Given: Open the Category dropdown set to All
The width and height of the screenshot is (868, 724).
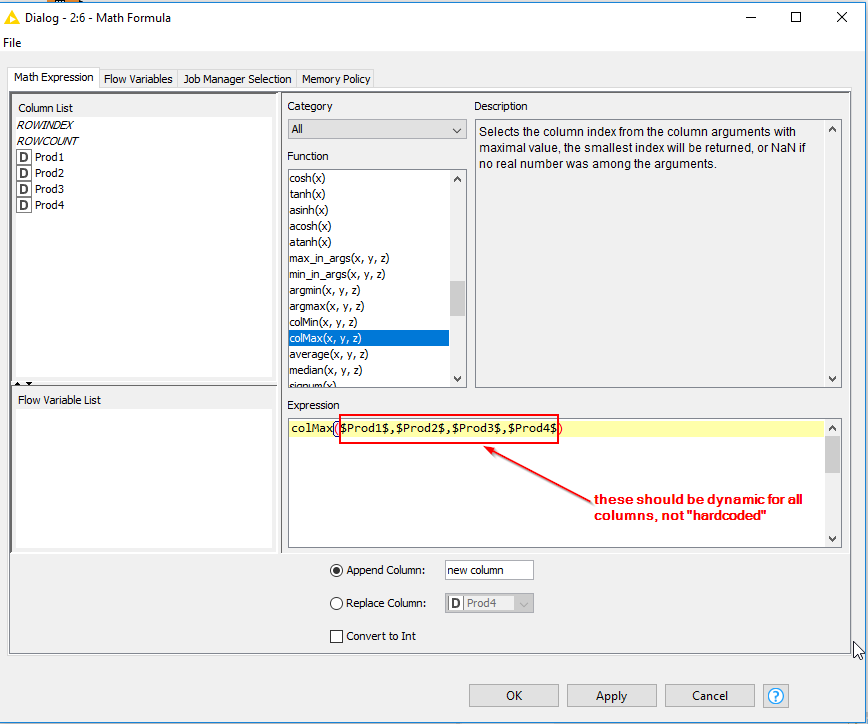Looking at the screenshot, I should point(376,130).
